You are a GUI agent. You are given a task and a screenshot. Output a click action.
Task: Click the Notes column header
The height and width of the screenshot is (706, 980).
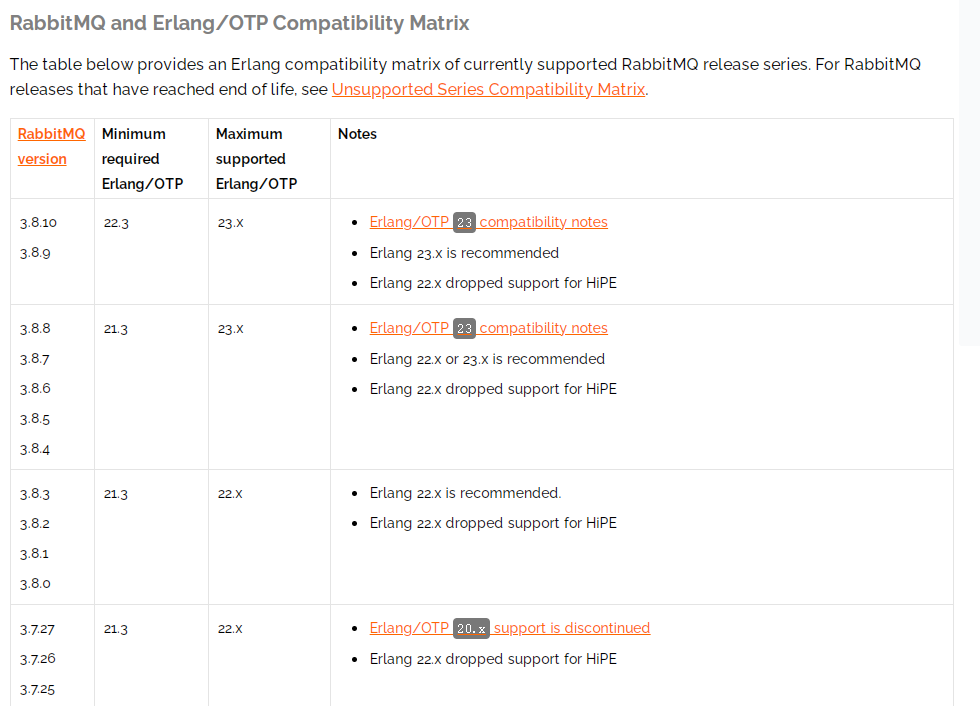click(x=357, y=134)
